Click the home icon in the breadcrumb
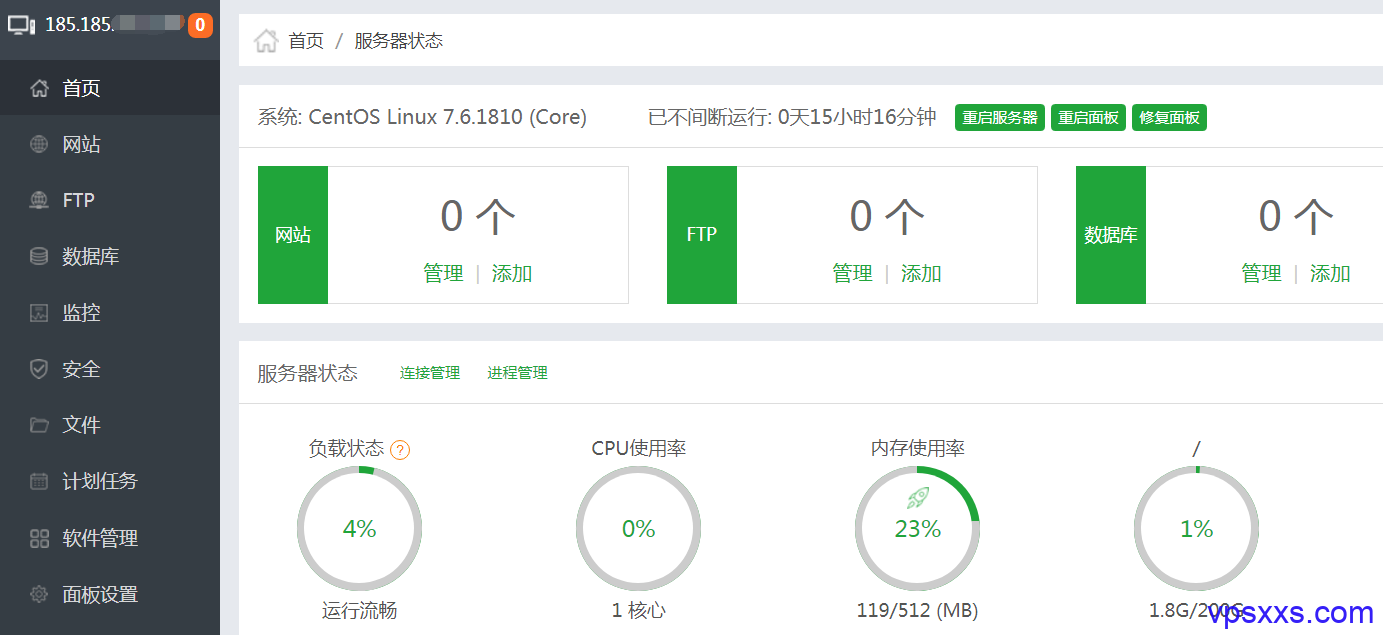The width and height of the screenshot is (1383, 635). tap(265, 41)
